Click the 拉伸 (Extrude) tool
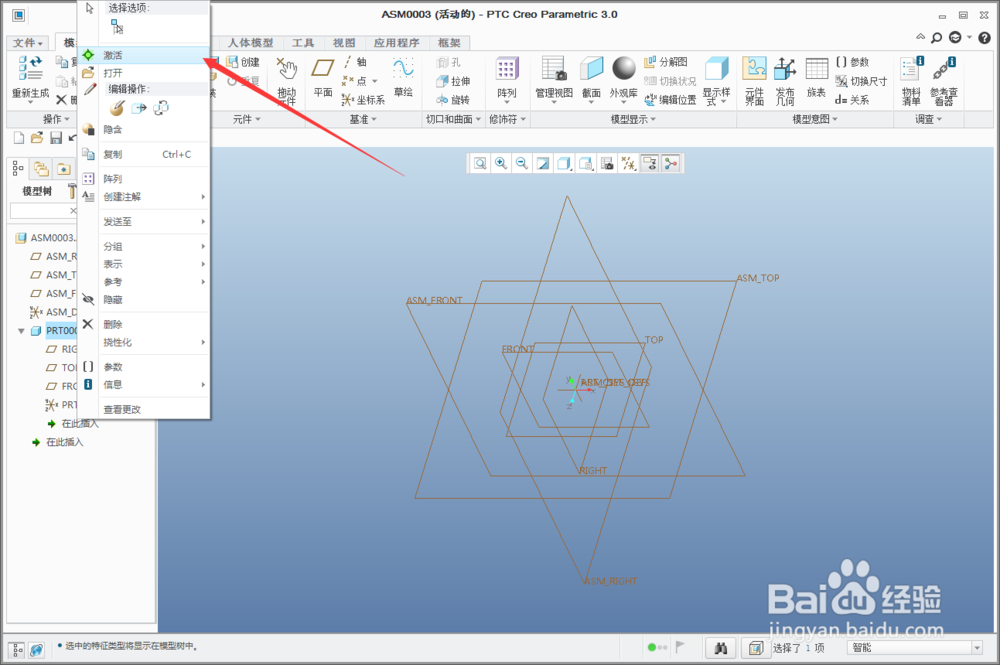1000x665 pixels. pos(453,81)
